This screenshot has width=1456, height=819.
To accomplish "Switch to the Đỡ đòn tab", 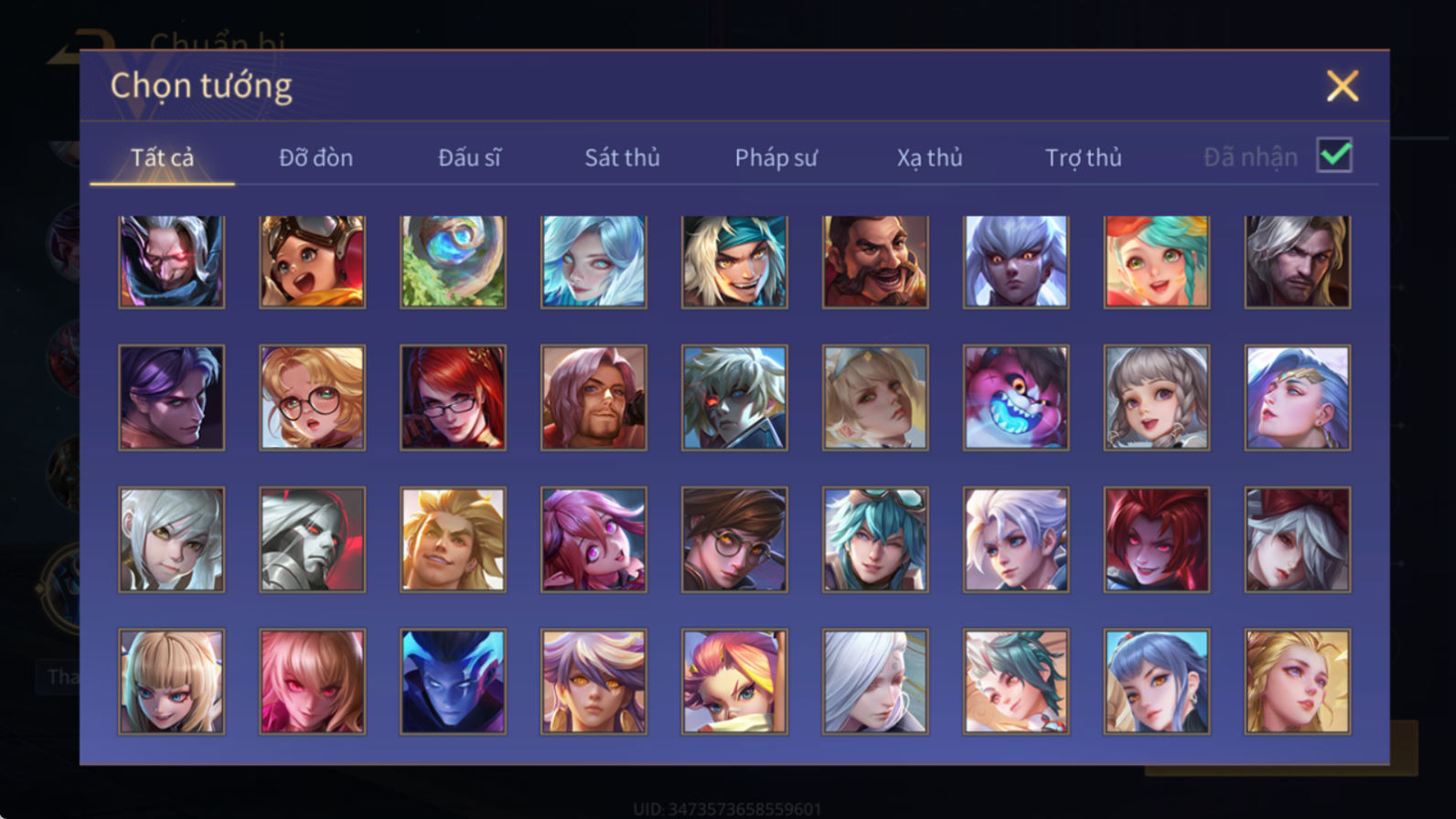I will (316, 157).
